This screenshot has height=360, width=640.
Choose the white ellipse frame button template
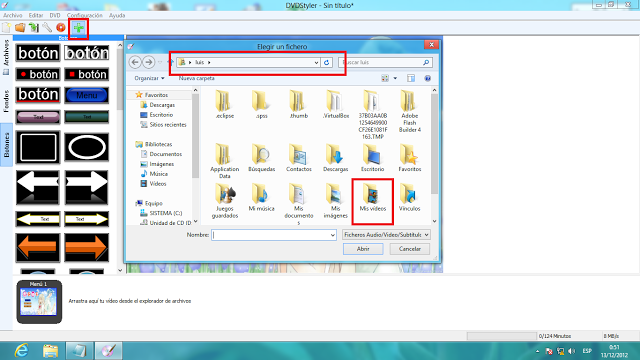[87, 147]
